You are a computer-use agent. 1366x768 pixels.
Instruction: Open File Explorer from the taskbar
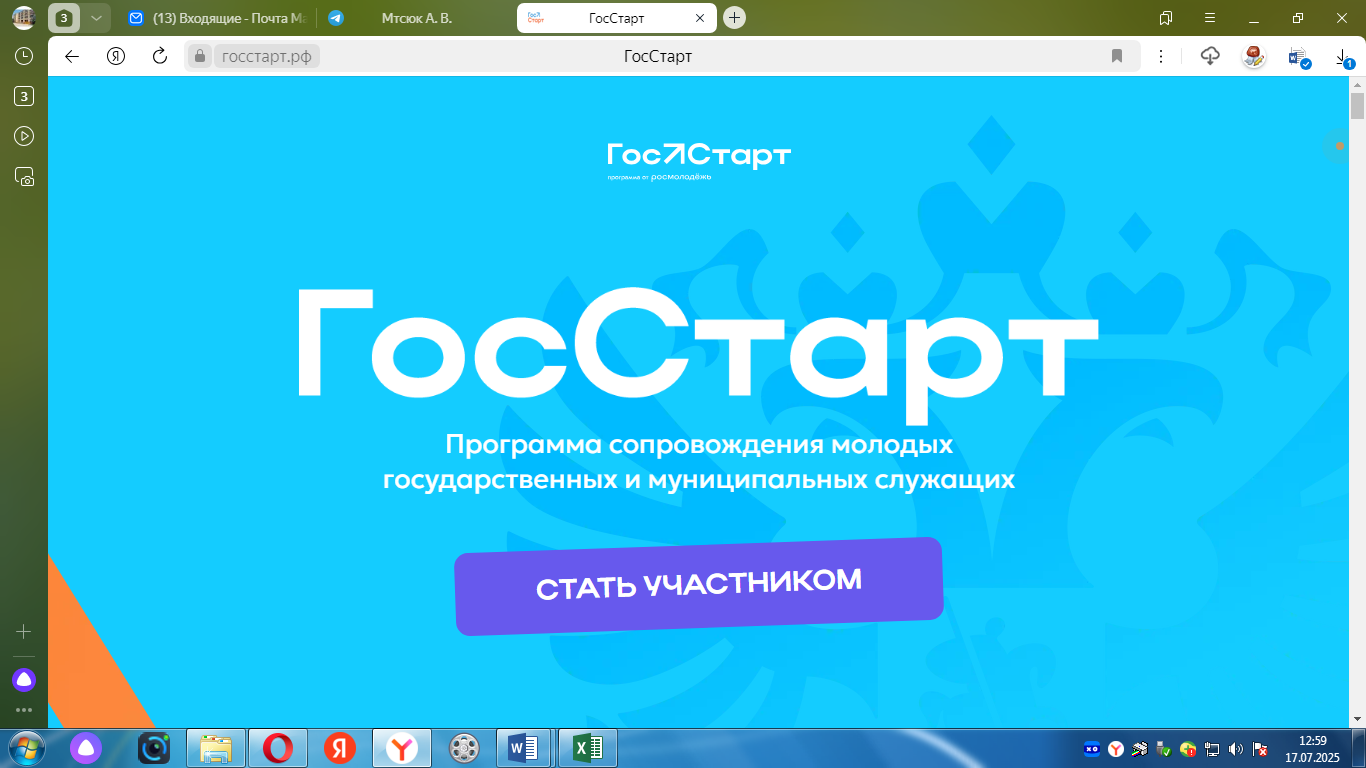pyautogui.click(x=216, y=748)
